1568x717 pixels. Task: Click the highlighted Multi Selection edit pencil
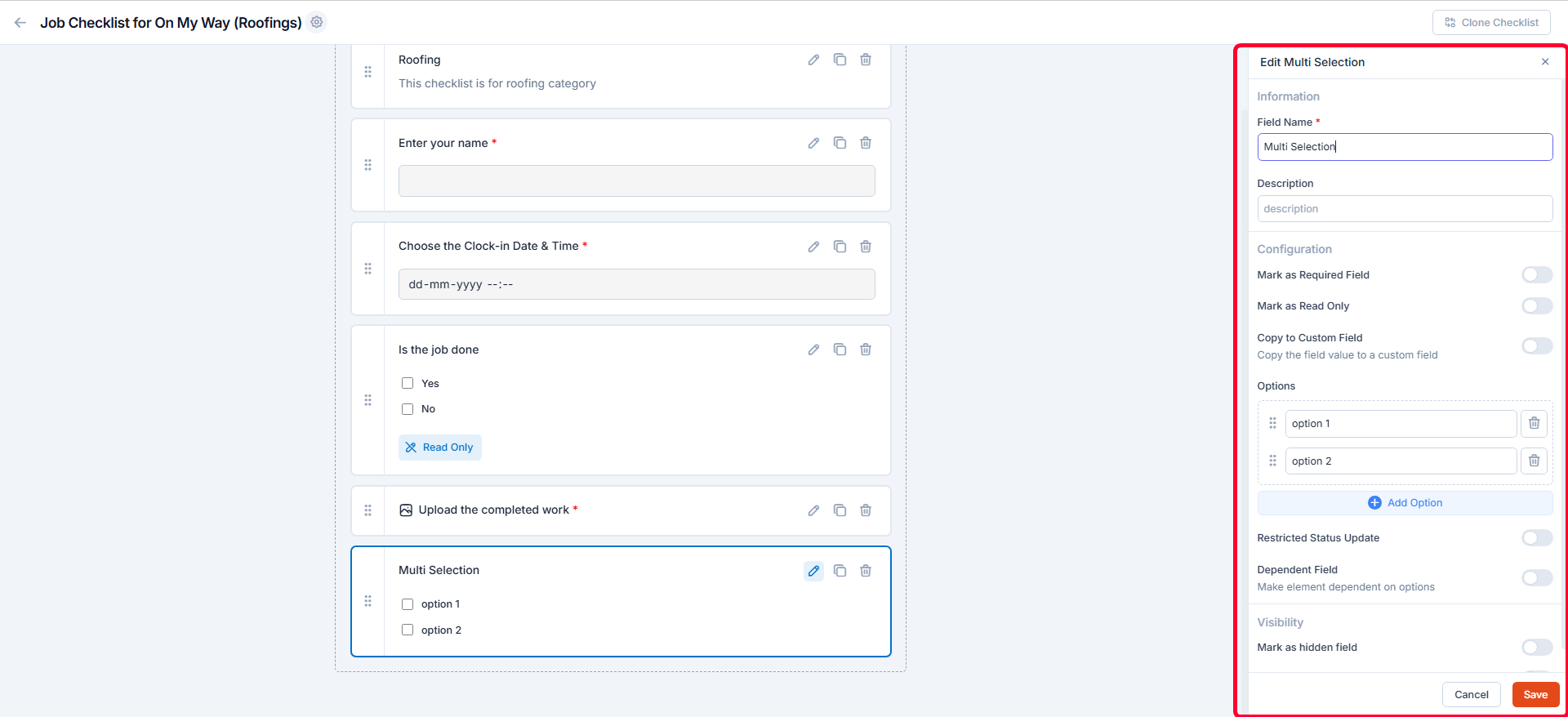tap(813, 571)
